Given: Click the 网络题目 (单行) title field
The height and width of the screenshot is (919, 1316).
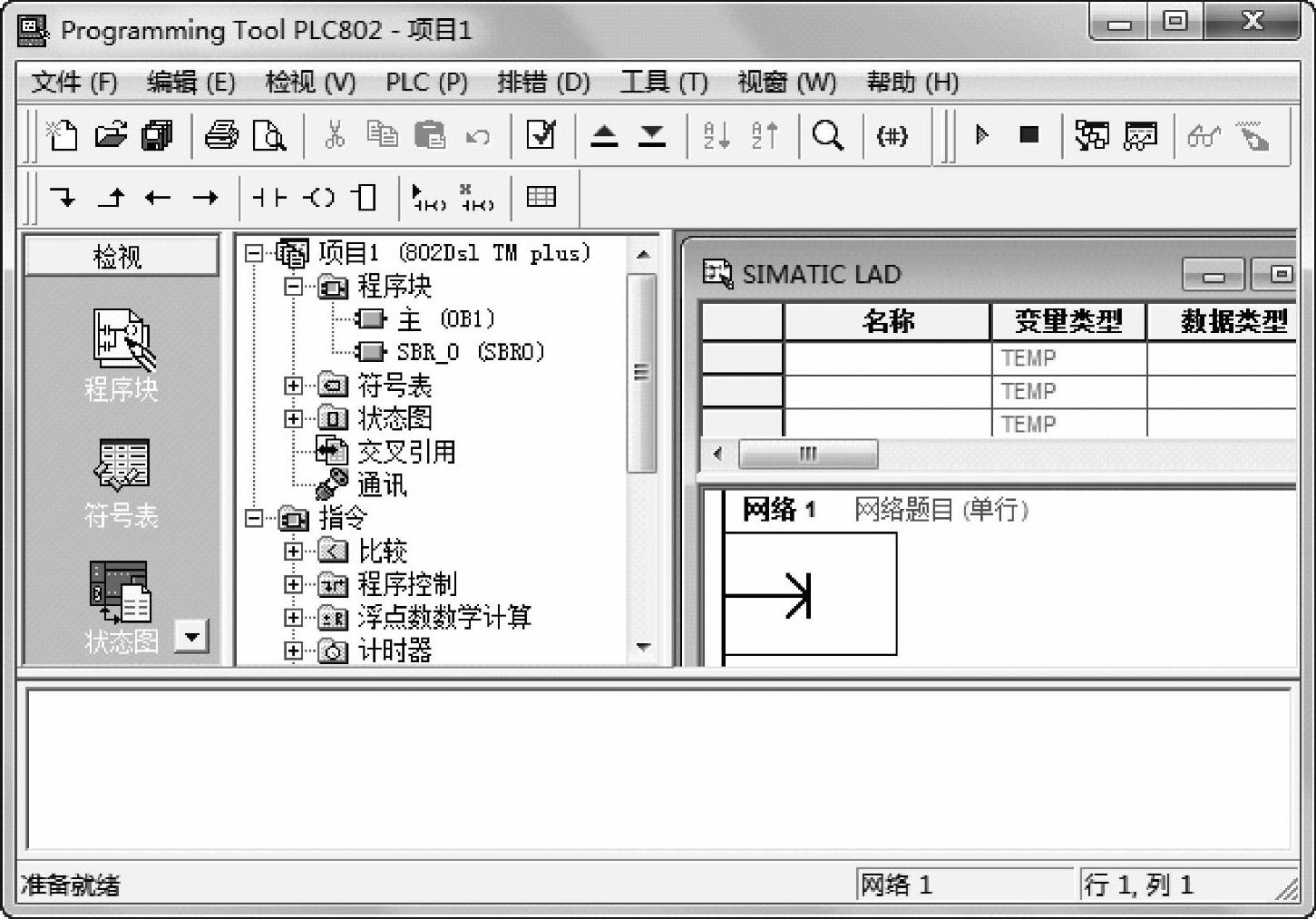Looking at the screenshot, I should click(x=941, y=510).
